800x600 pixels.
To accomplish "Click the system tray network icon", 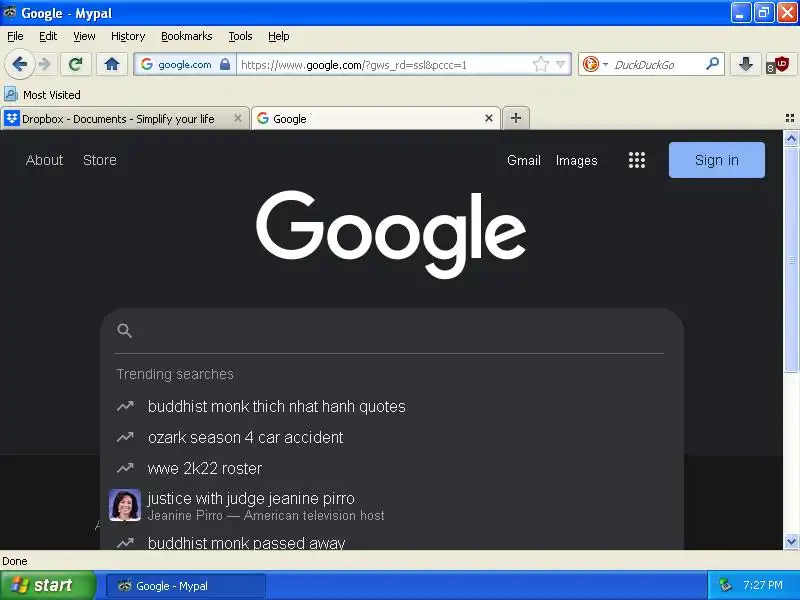I will (725, 585).
